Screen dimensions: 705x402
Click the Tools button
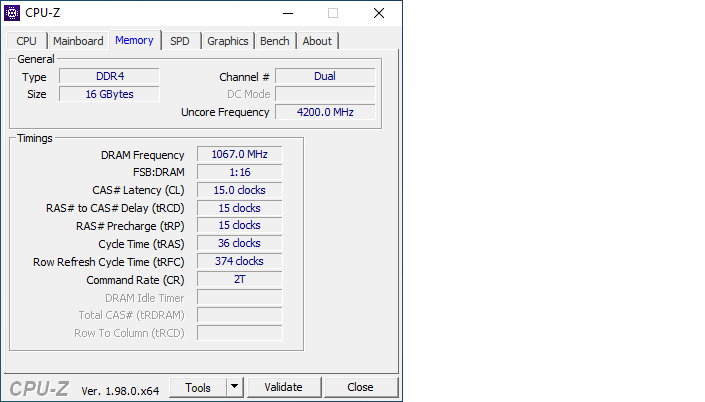(198, 388)
